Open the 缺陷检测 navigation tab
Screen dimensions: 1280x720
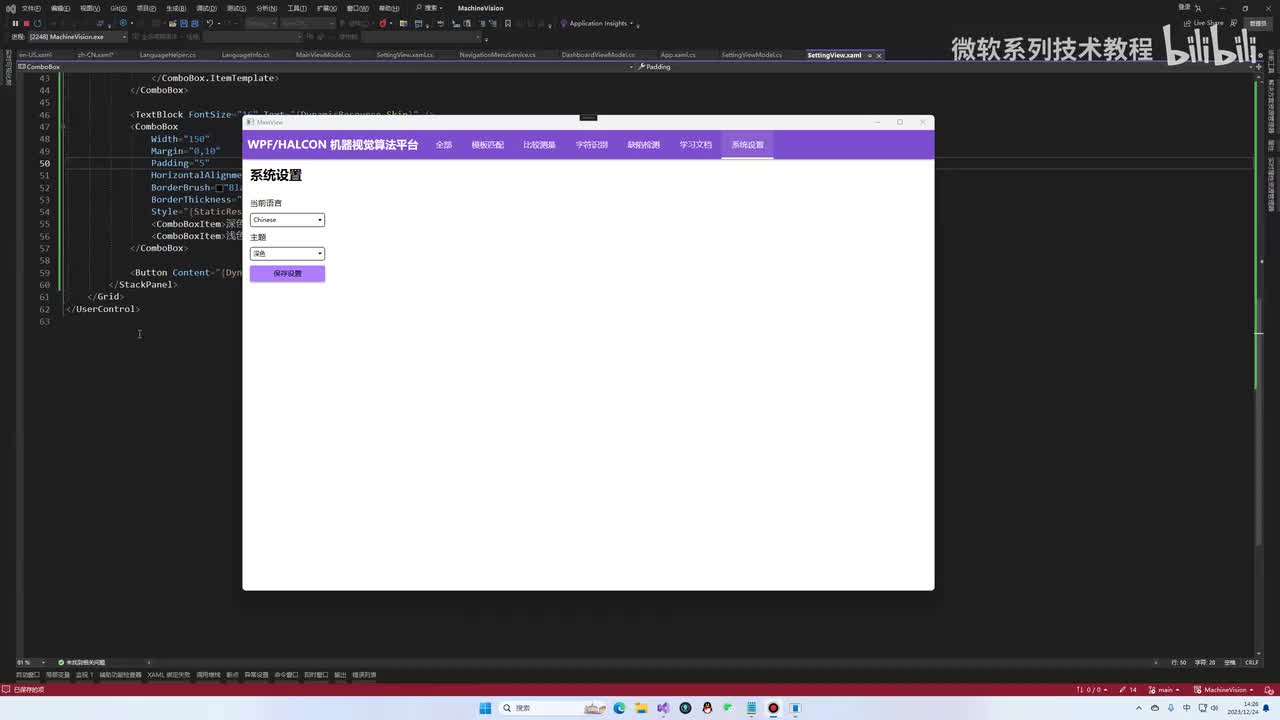click(644, 145)
